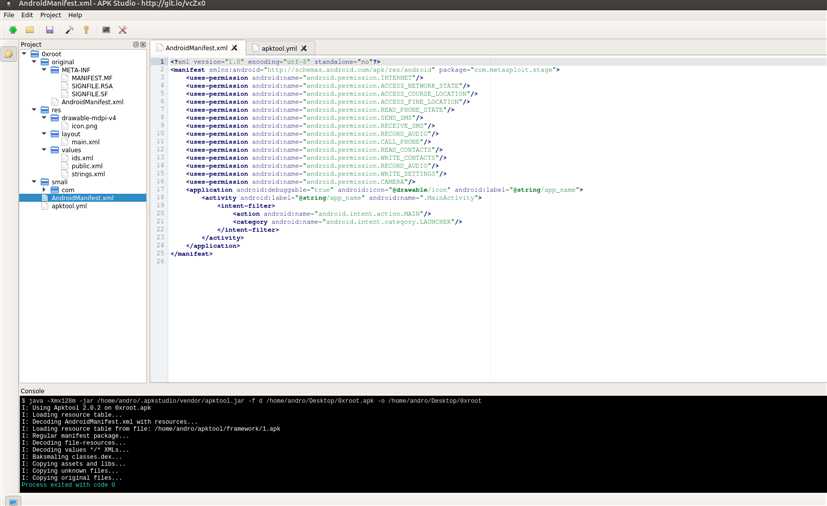
Task: Select MANIFEST.MF in the project tree
Action: click(x=92, y=78)
